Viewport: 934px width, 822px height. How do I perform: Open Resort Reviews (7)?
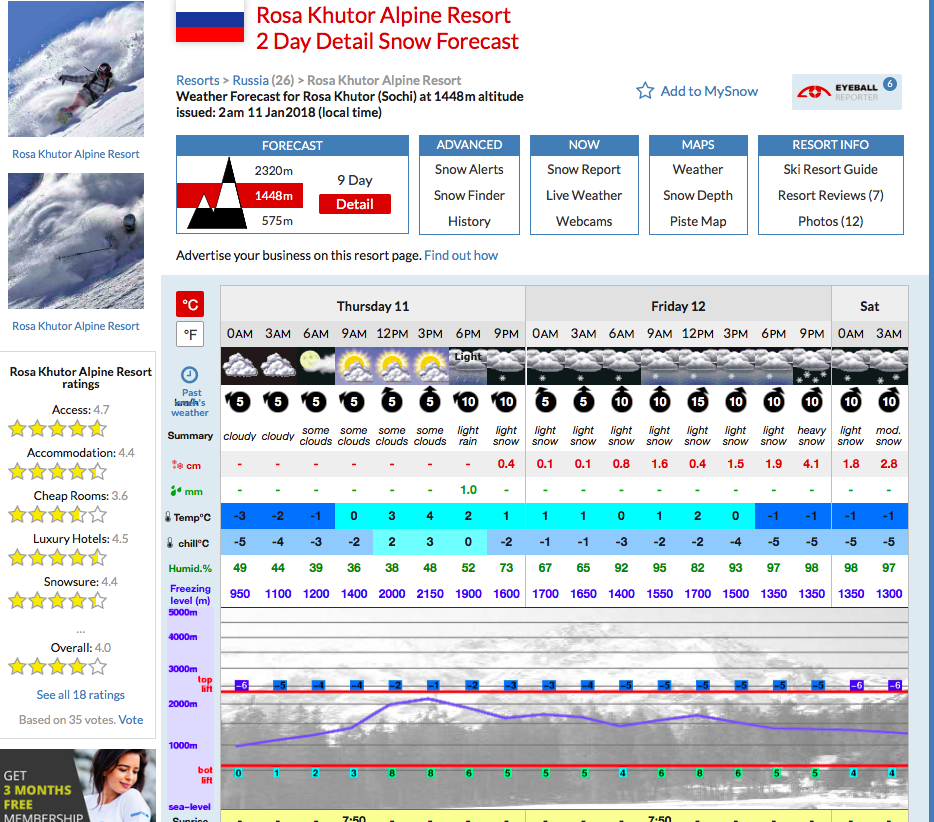[830, 195]
